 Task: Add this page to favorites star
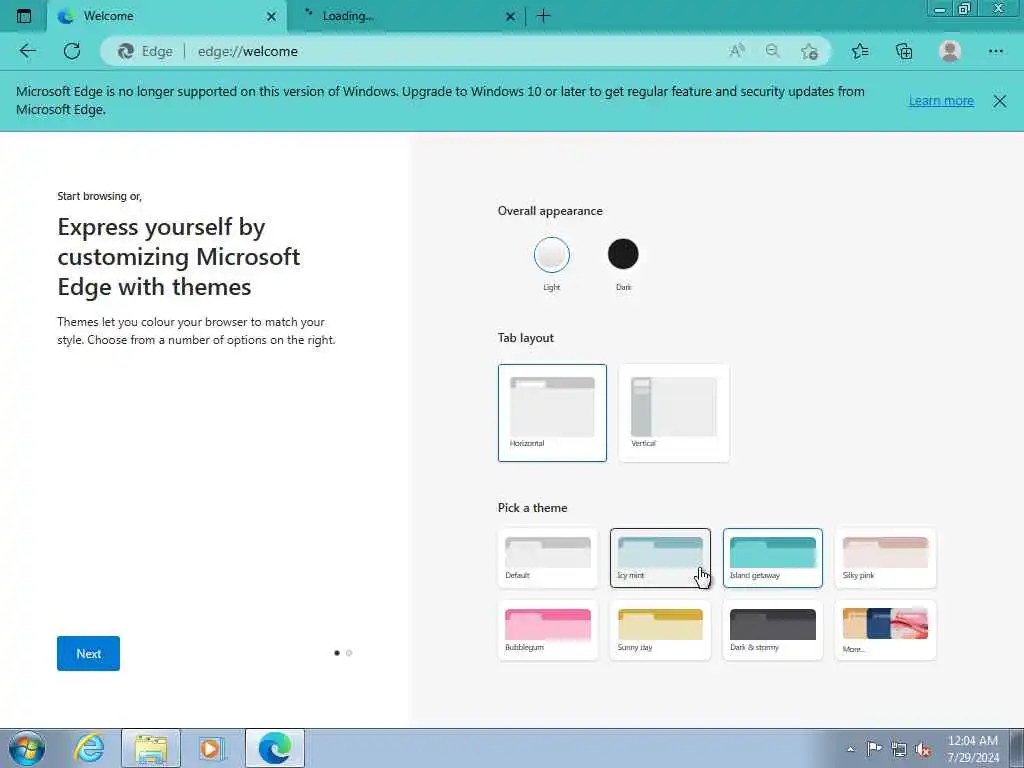[809, 51]
